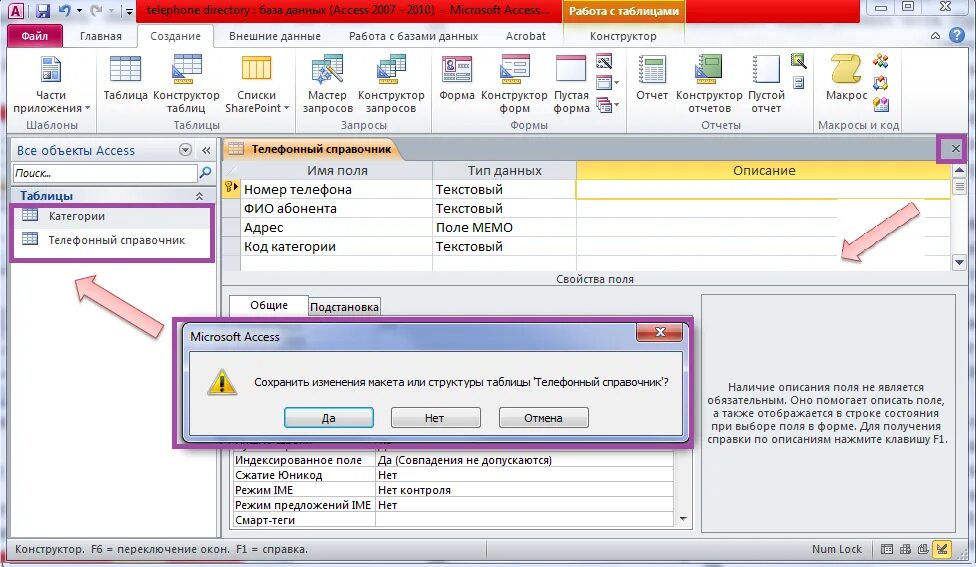Click the Redo arrow icon
Viewport: 976px width, 567px height.
click(96, 11)
